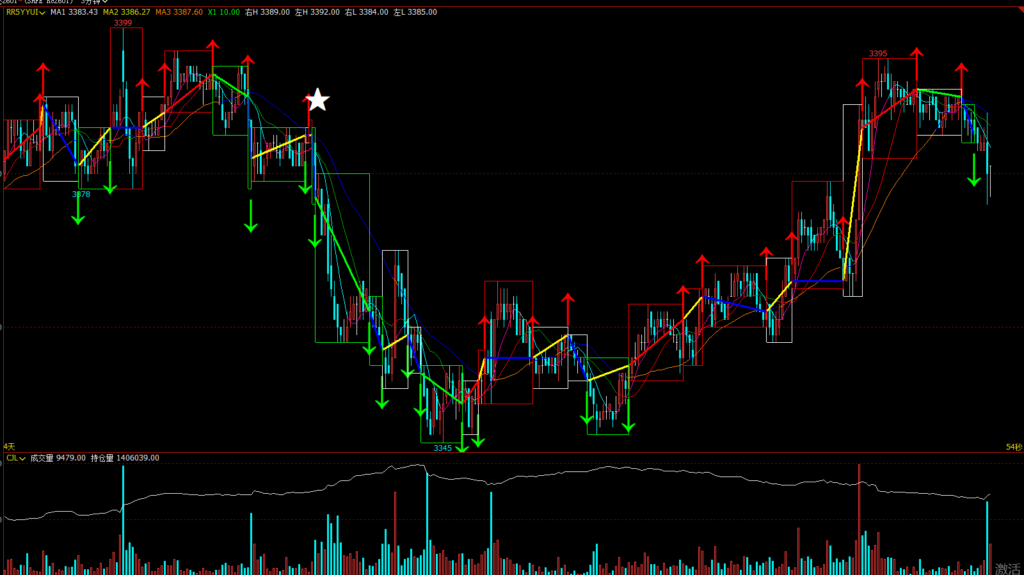Click the 右H 3389.00 value label
The width and height of the screenshot is (1024, 575).
(270, 12)
